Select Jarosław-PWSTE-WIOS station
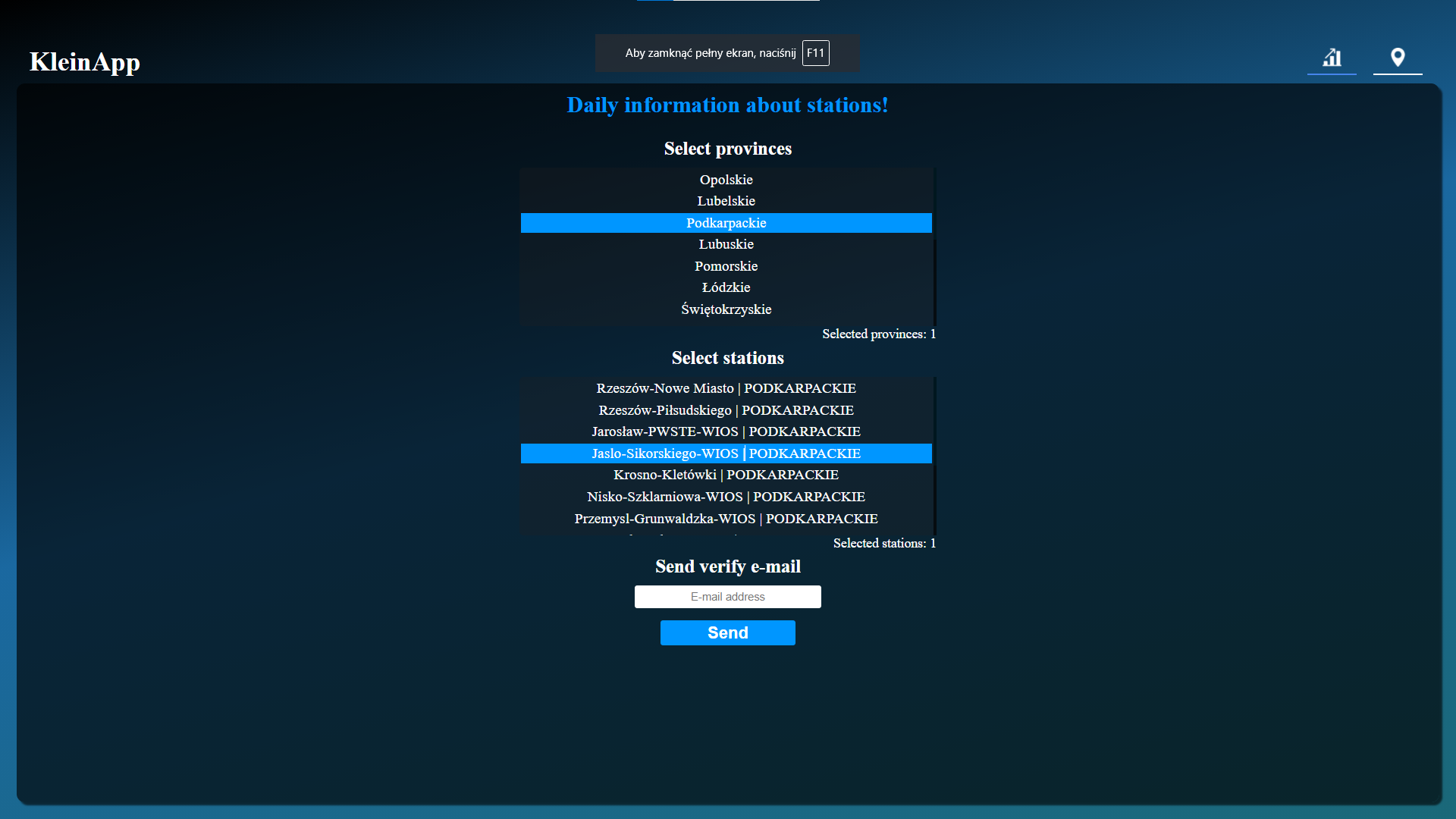Viewport: 1456px width, 819px height. tap(726, 431)
